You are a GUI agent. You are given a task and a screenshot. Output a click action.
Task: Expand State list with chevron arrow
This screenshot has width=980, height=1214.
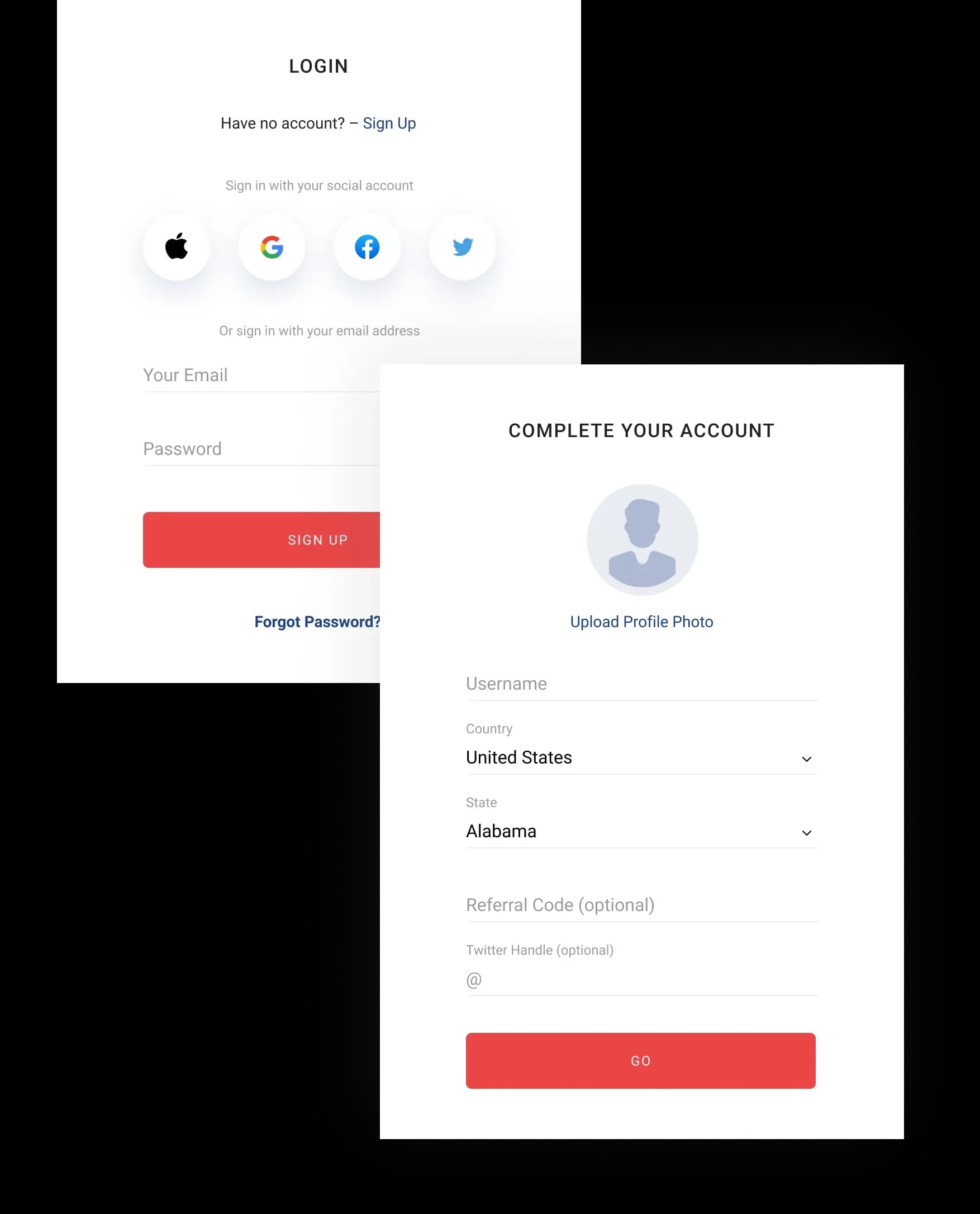pyautogui.click(x=806, y=833)
